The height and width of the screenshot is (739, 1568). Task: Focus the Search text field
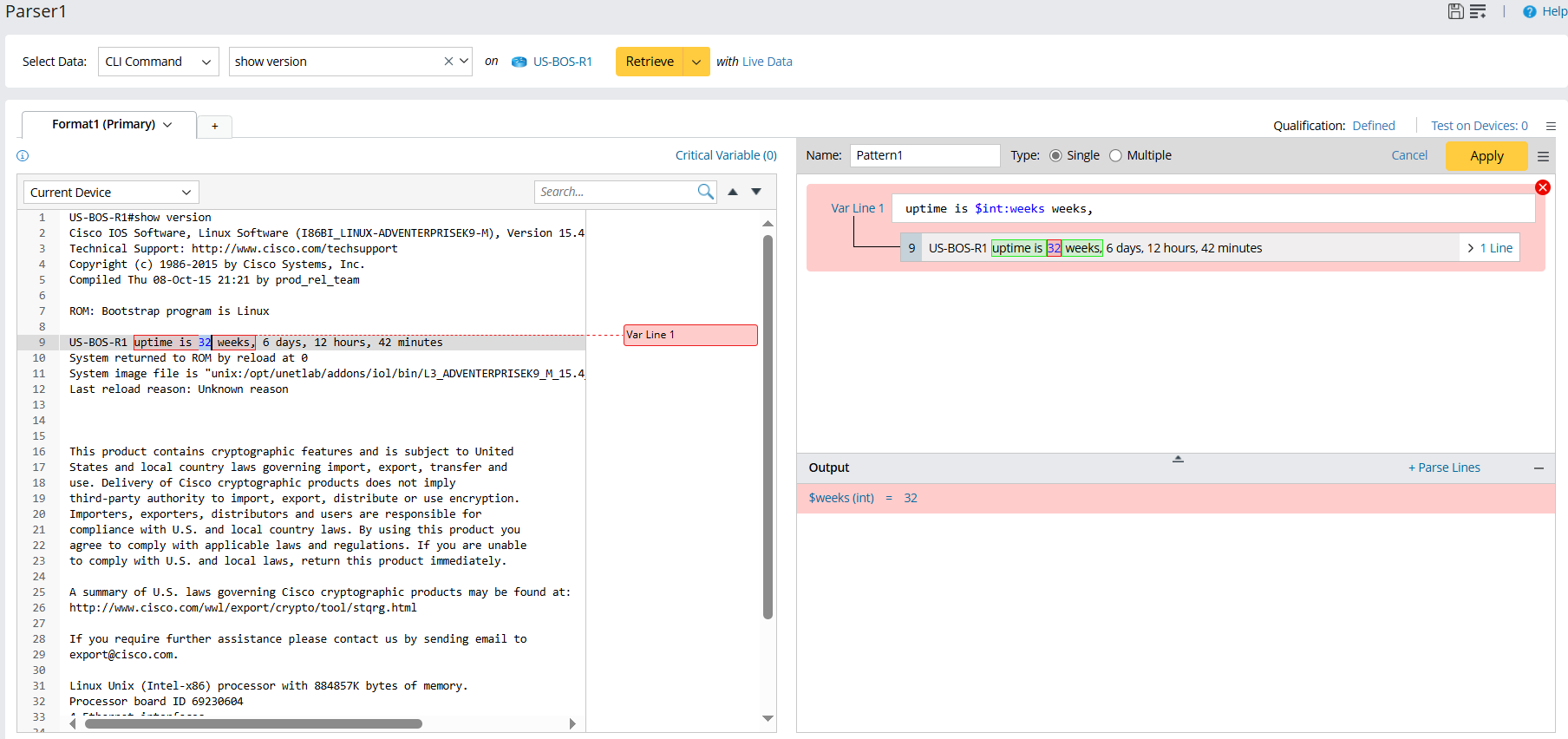616,192
